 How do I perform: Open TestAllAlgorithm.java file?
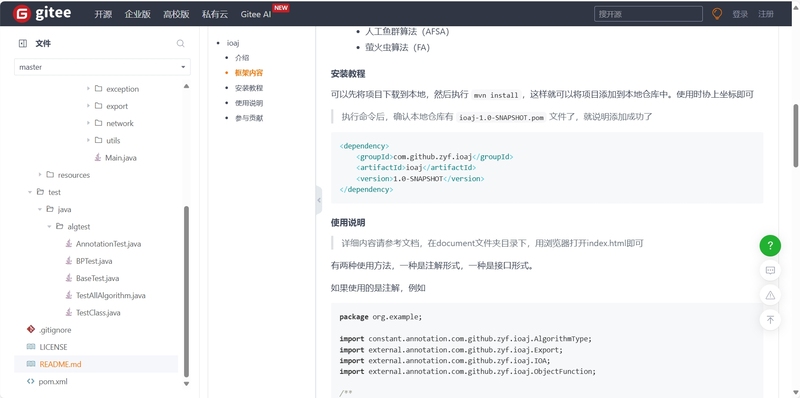111,295
